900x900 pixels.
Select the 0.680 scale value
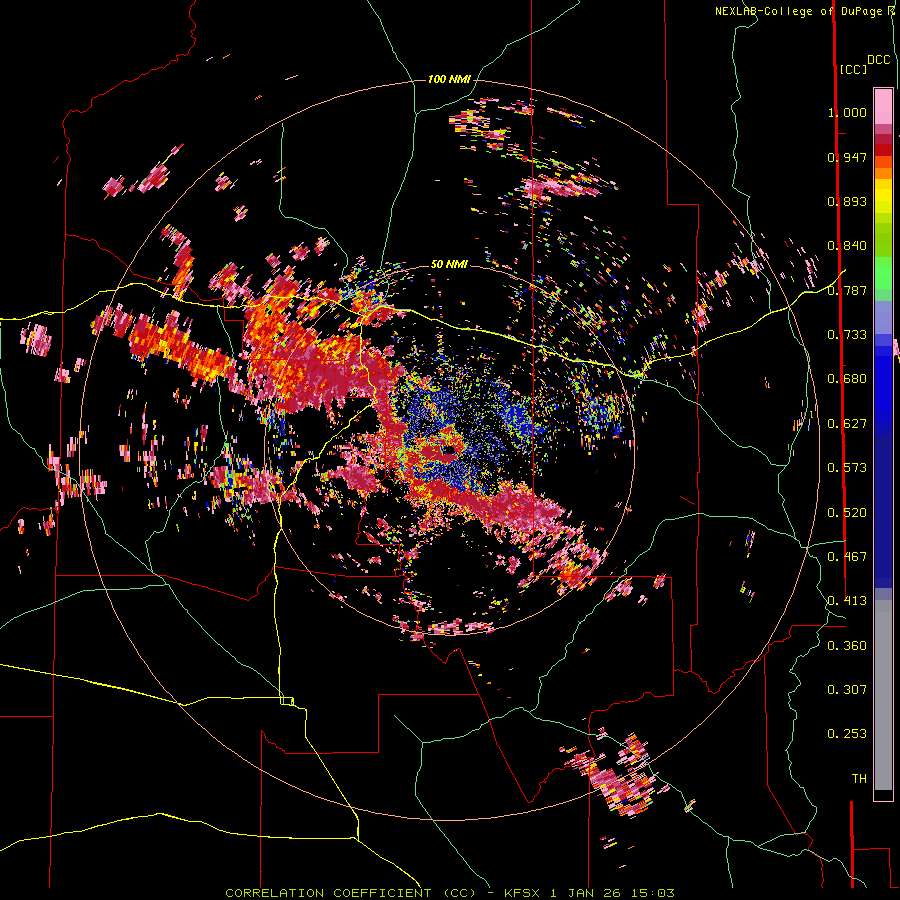click(847, 379)
